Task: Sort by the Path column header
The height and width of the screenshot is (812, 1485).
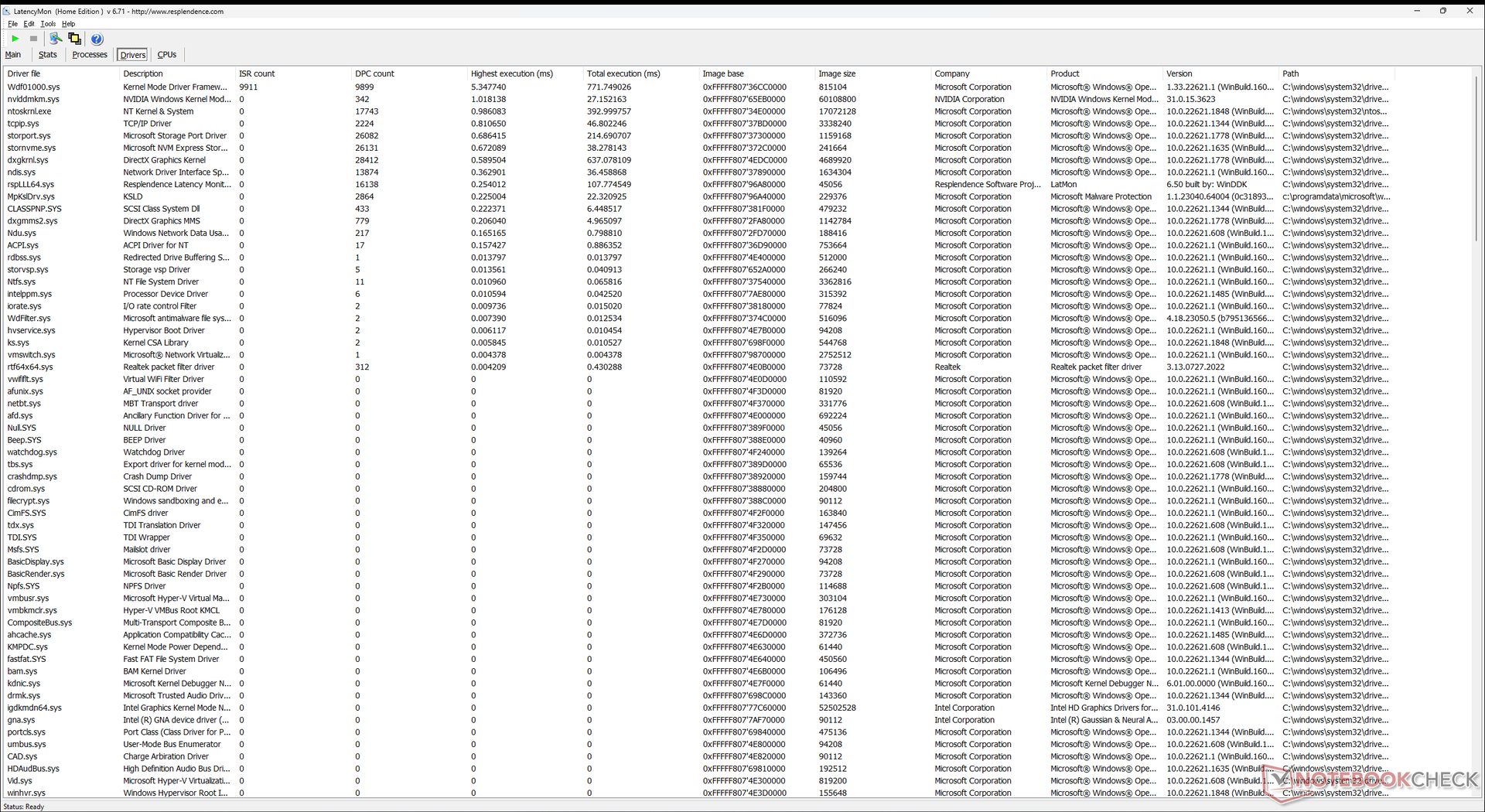Action: pyautogui.click(x=1338, y=73)
